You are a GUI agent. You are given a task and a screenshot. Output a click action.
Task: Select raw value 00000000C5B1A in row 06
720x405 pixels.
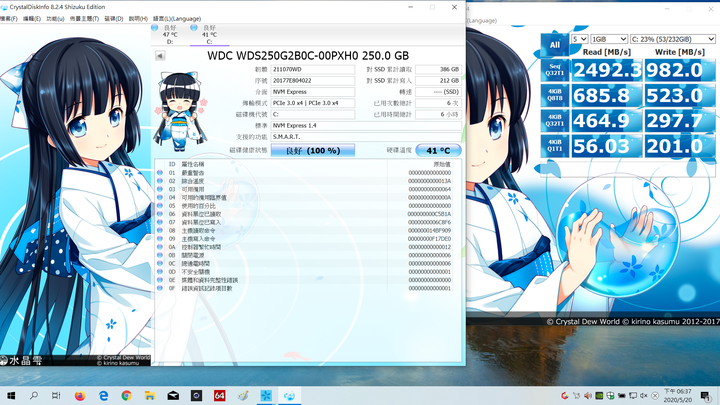pyautogui.click(x=429, y=214)
